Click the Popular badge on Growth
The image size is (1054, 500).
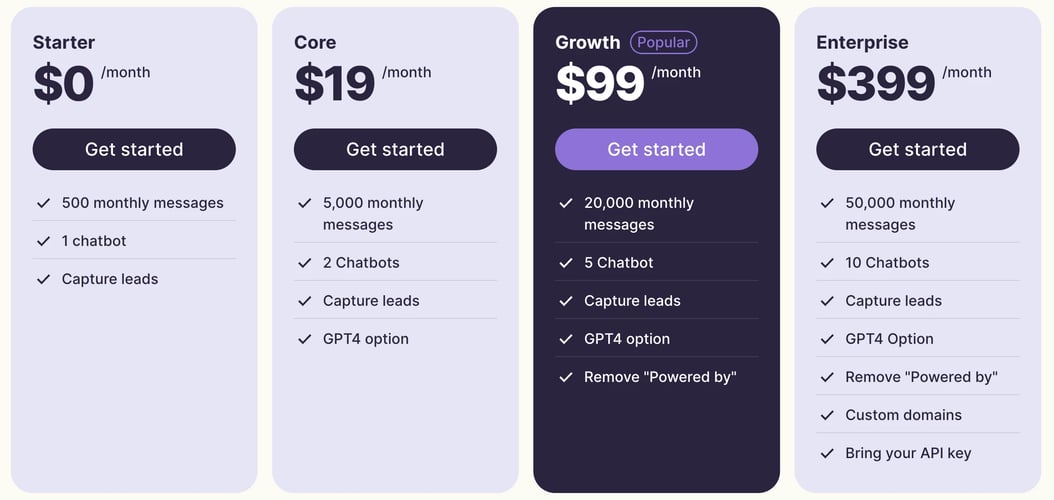663,42
